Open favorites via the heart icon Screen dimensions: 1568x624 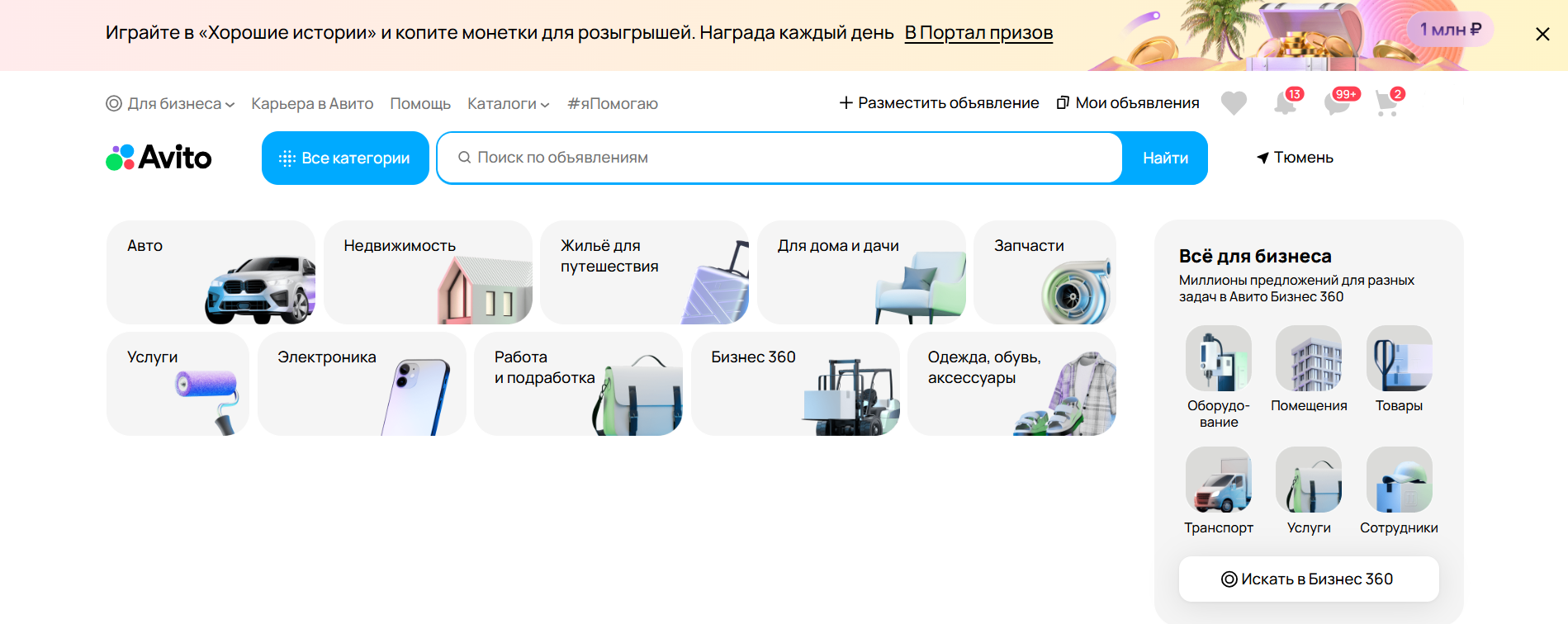[1234, 103]
